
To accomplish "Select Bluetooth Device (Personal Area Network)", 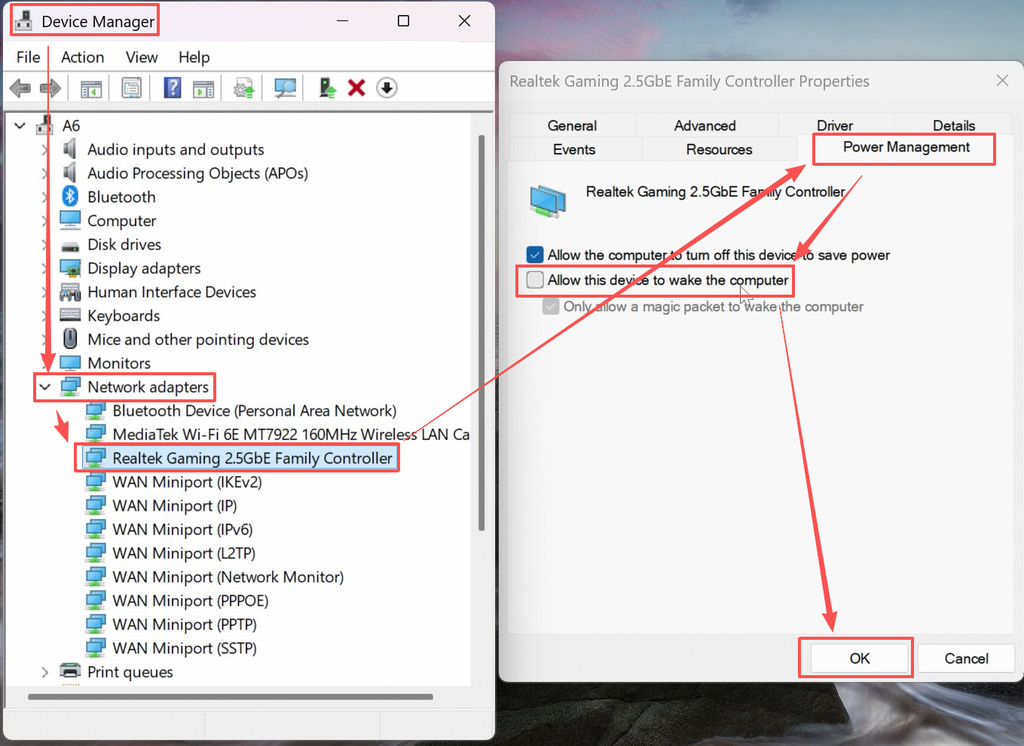I will [254, 411].
